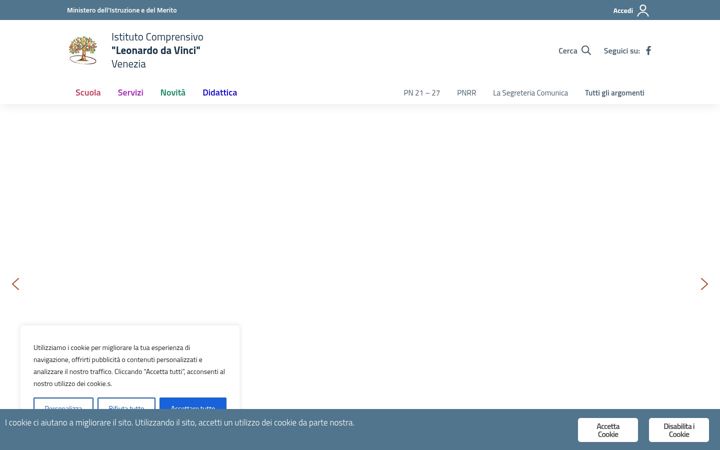Screen dimensions: 720x450
Task: Open the Facebook icon next to Seguici su
Action: tap(648, 51)
